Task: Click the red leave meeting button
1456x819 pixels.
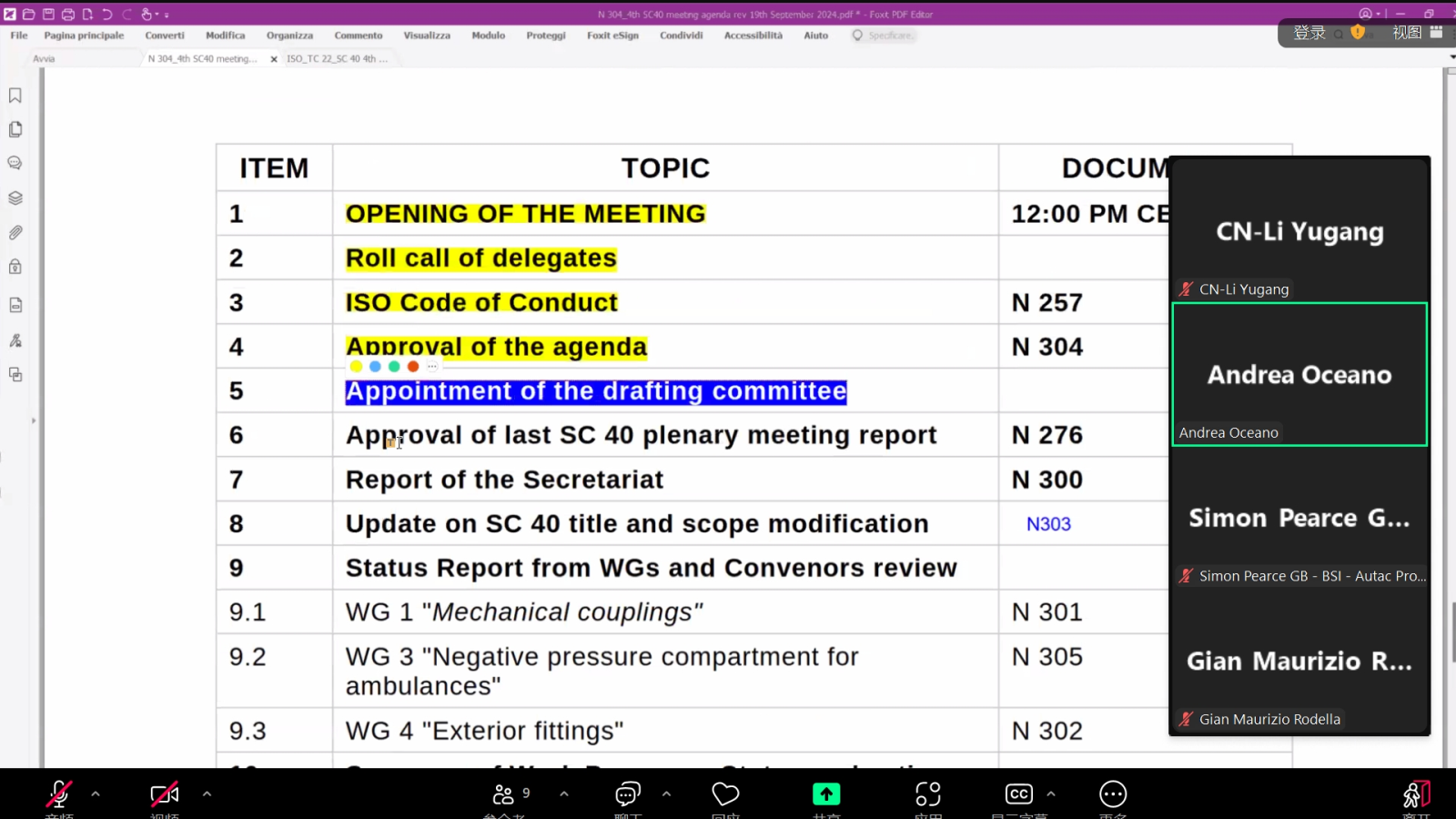Action: (x=1416, y=794)
